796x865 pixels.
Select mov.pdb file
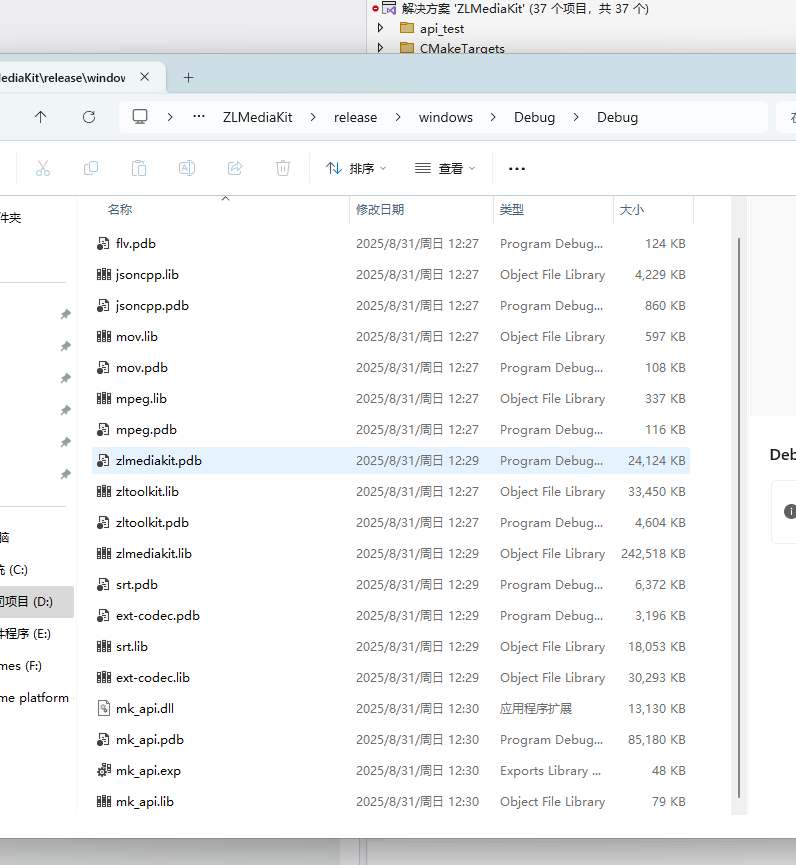coord(391,367)
